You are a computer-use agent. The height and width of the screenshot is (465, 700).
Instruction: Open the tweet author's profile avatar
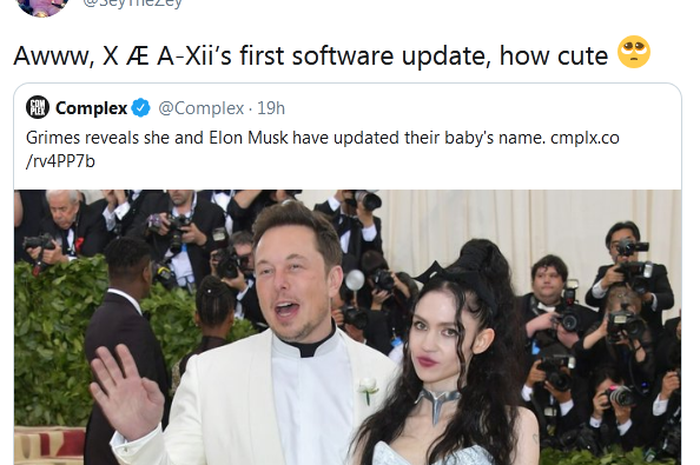pos(42,5)
